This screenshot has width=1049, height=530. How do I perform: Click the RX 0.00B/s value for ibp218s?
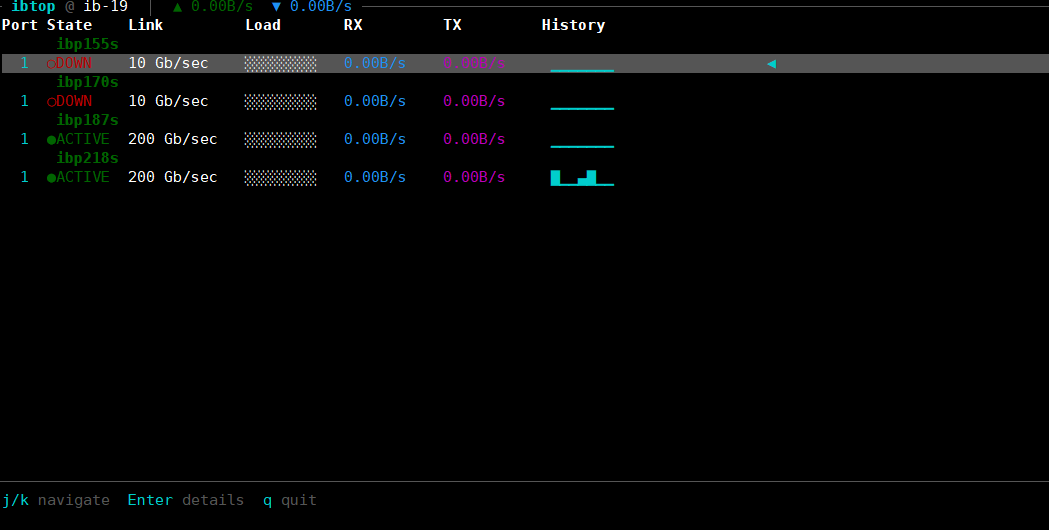point(375,178)
